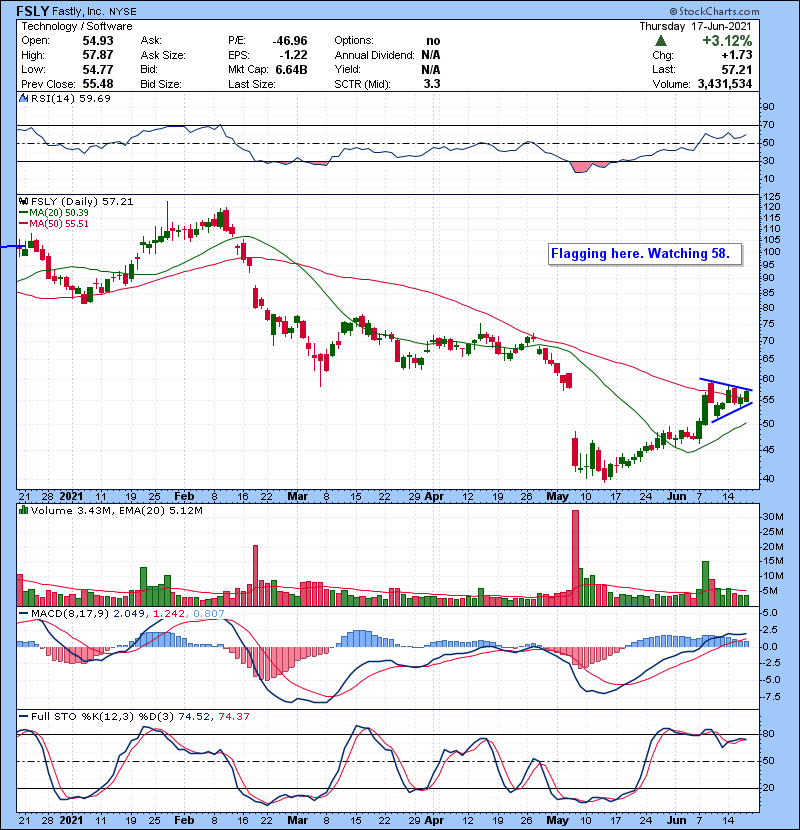Click the Last value 57.21 in the header
Viewport: 800px width, 830px height.
737,69
